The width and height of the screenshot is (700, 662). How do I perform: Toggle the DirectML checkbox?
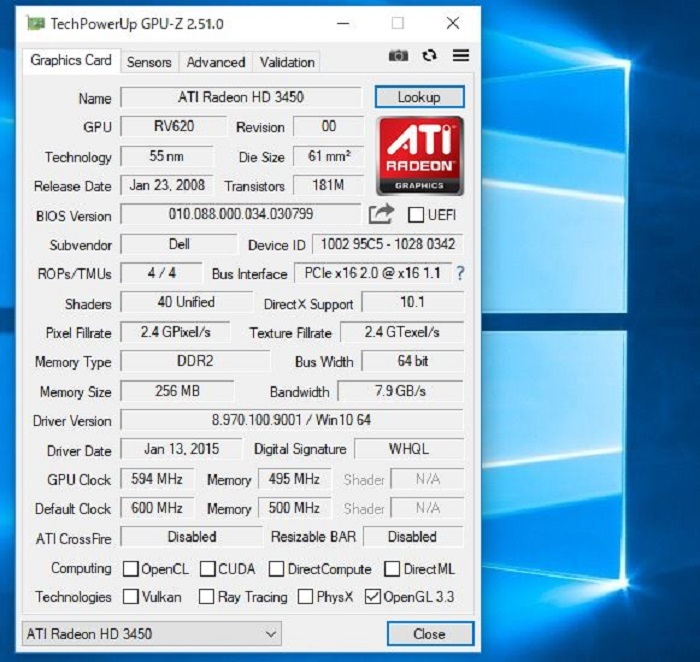pyautogui.click(x=392, y=569)
